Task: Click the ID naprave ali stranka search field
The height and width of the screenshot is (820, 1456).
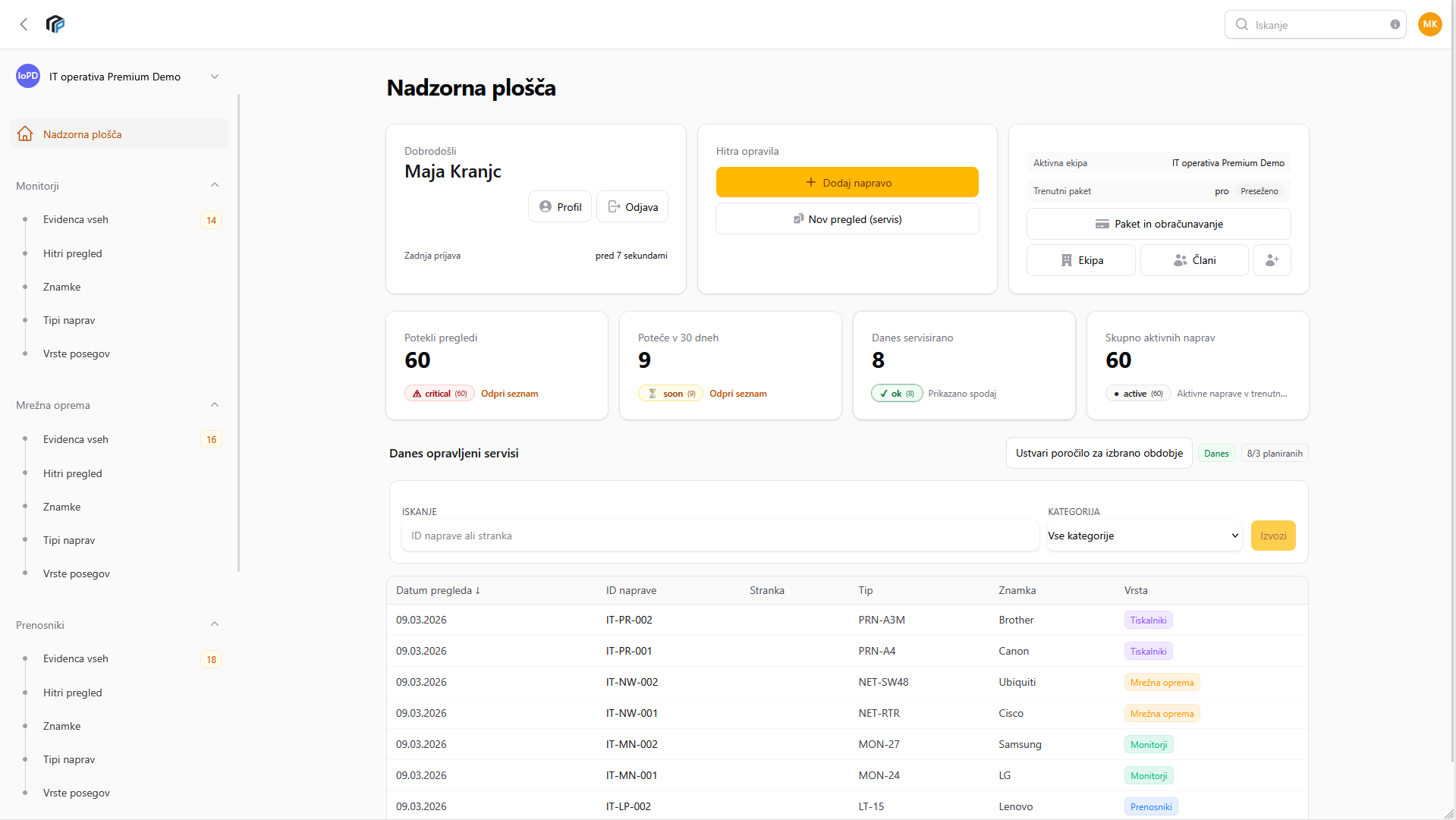Action: pyautogui.click(x=719, y=536)
